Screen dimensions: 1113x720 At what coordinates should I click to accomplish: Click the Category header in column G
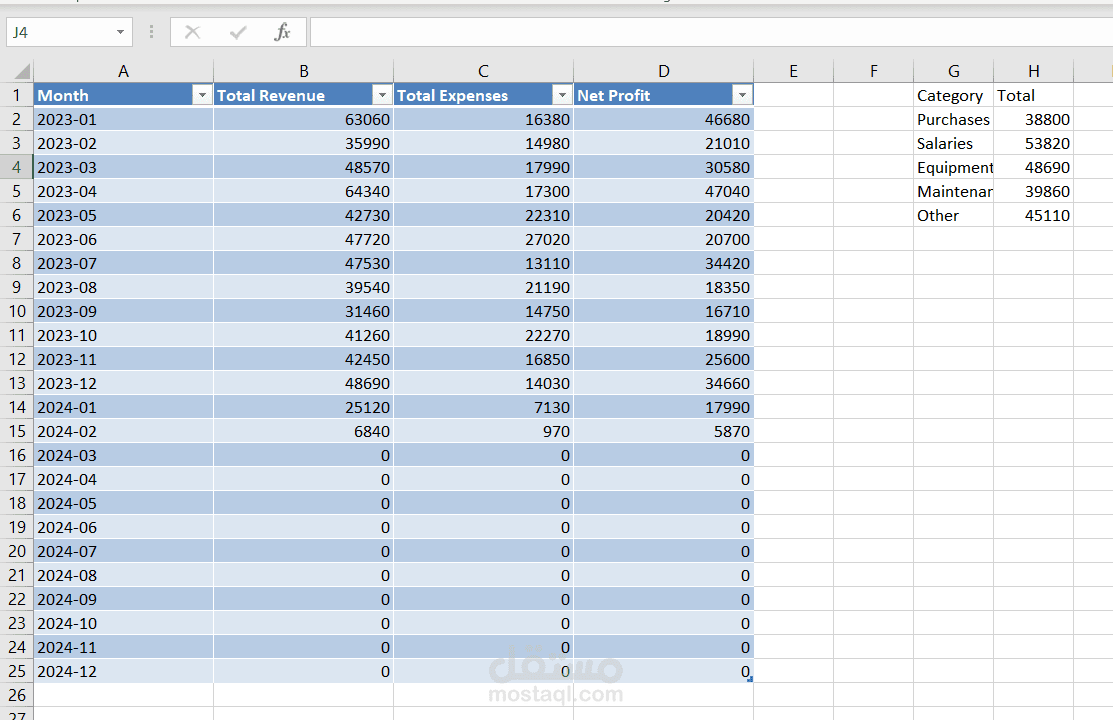pyautogui.click(x=954, y=95)
